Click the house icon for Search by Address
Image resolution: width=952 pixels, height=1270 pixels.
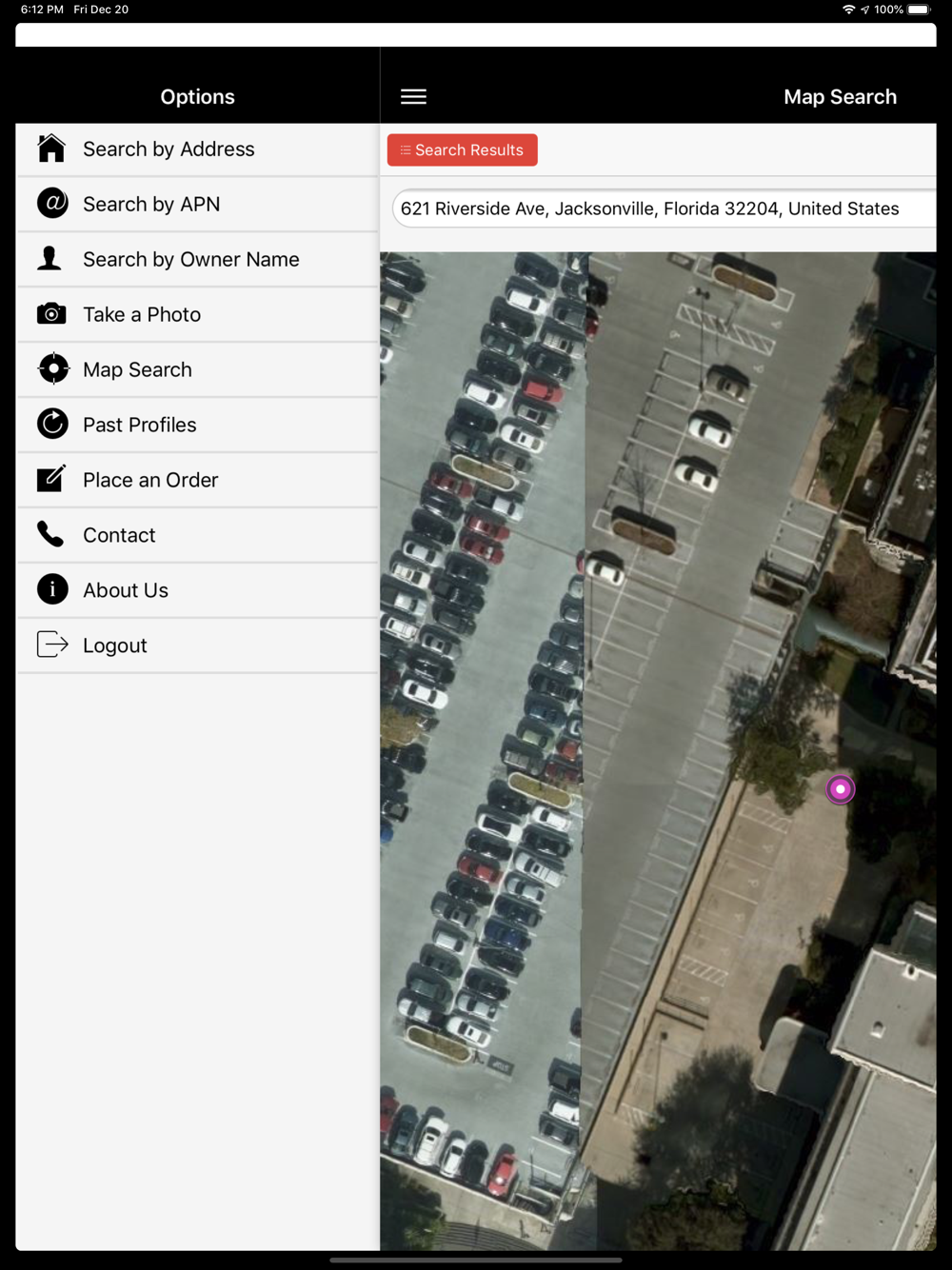point(51,149)
